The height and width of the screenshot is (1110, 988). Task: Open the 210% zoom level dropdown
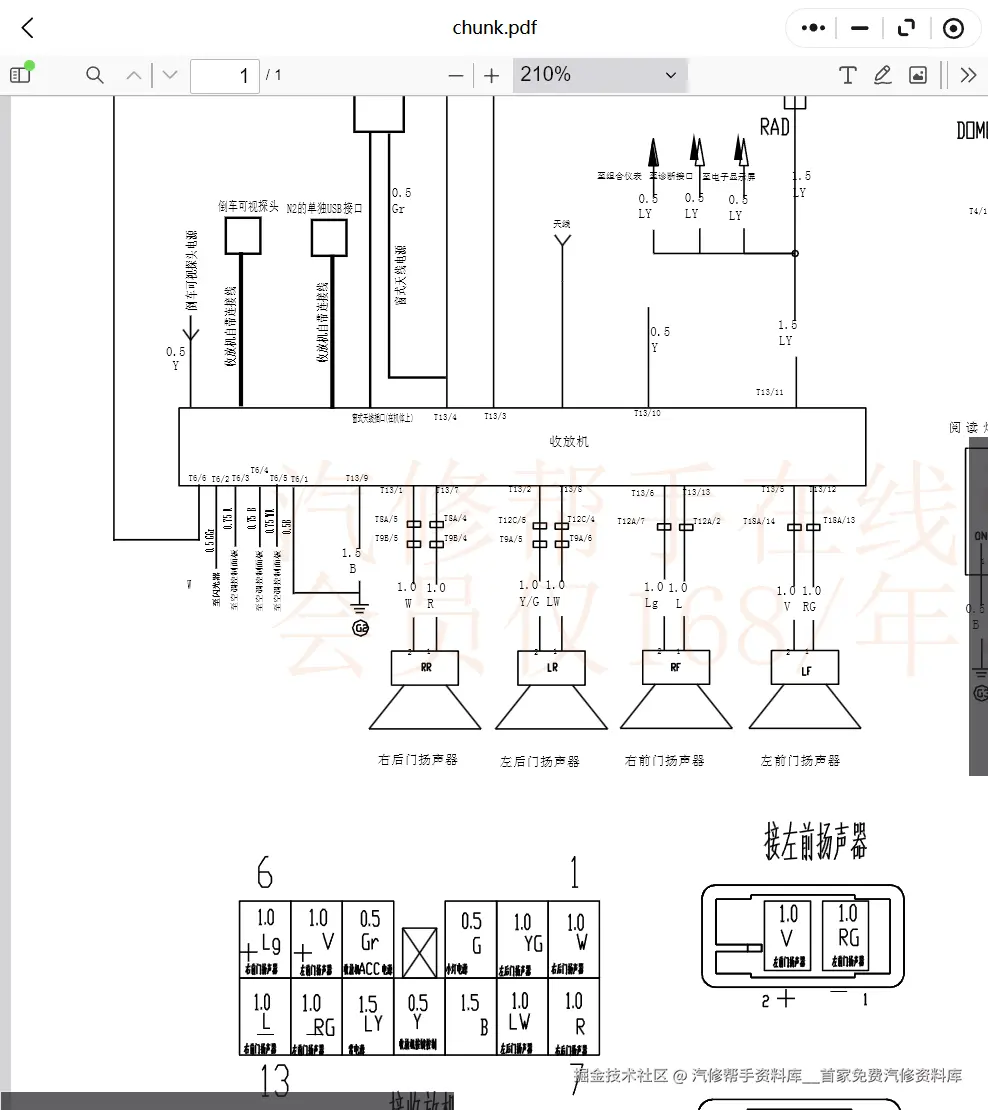click(599, 74)
